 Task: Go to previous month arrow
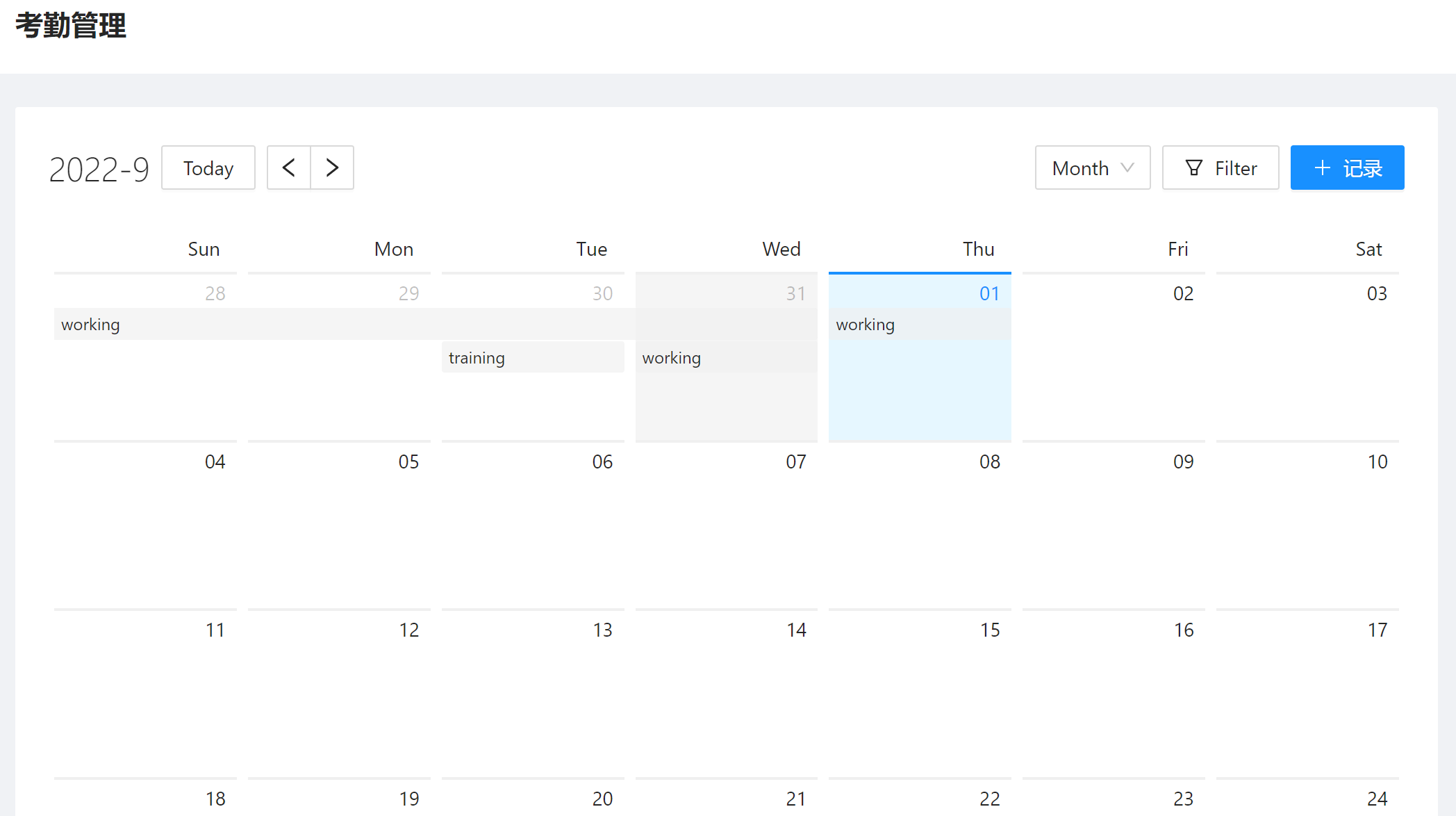tap(289, 168)
